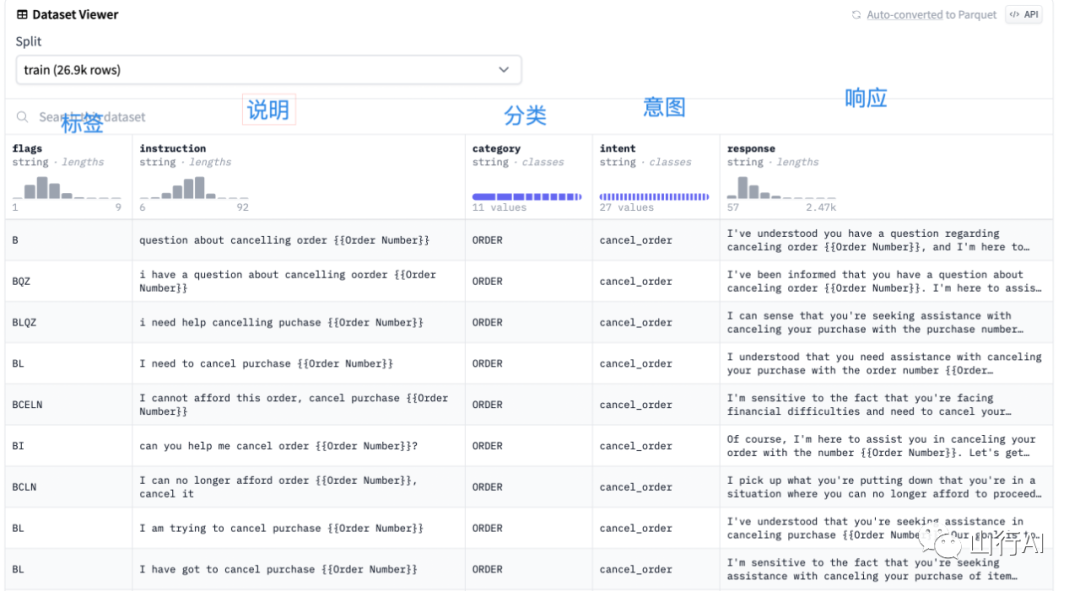
Task: Click the Auto-converted refresh icon
Action: tap(856, 15)
